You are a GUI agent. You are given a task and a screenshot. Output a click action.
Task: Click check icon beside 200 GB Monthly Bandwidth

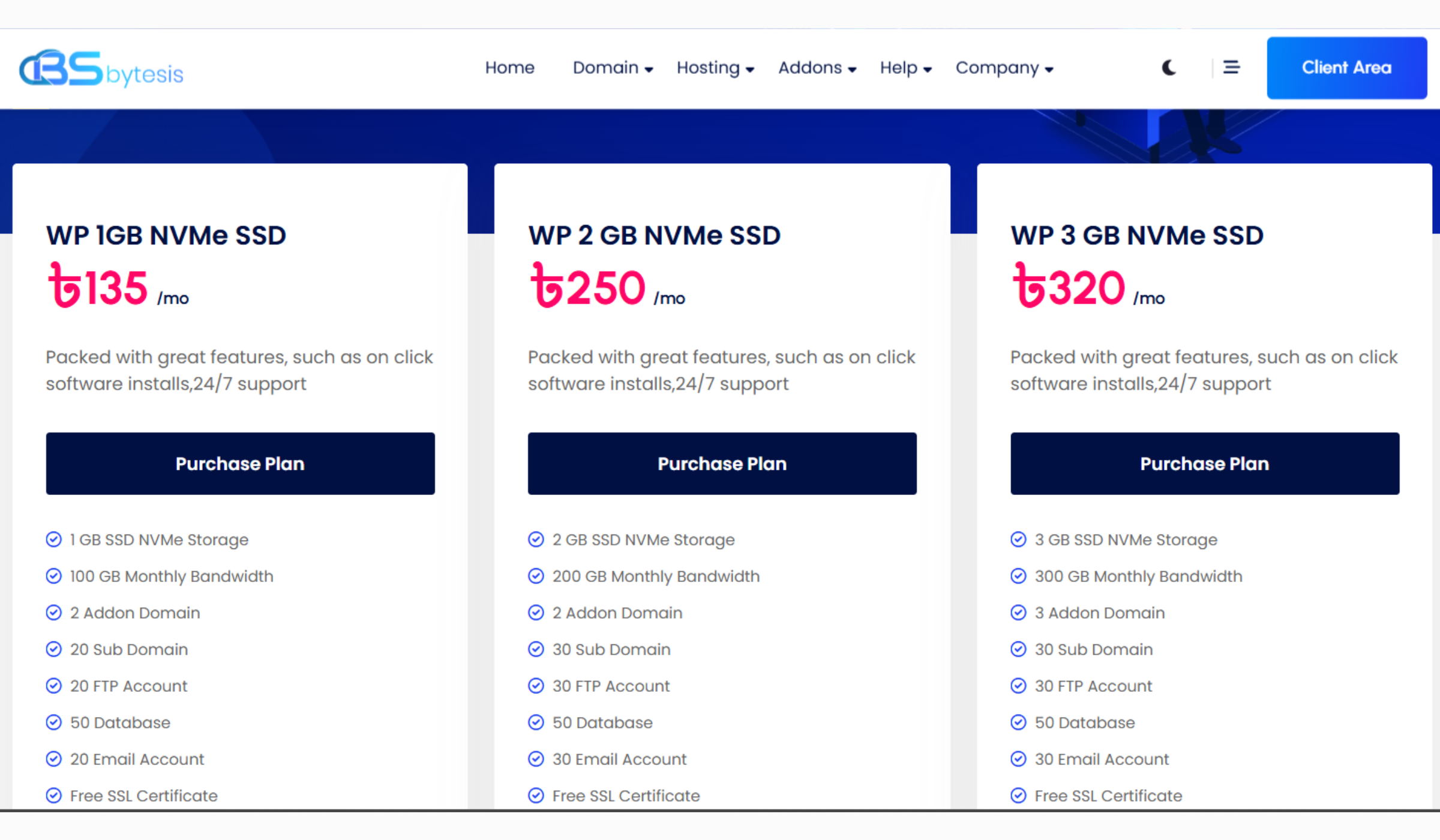[x=536, y=576]
